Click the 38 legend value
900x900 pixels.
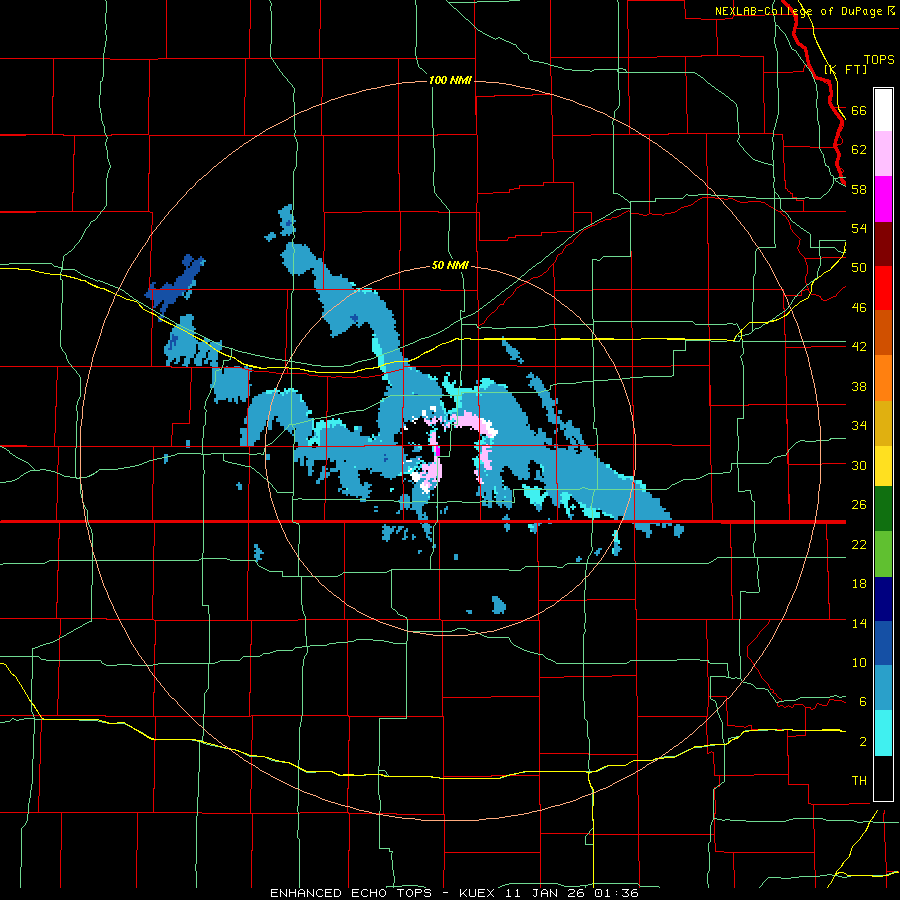coord(859,386)
